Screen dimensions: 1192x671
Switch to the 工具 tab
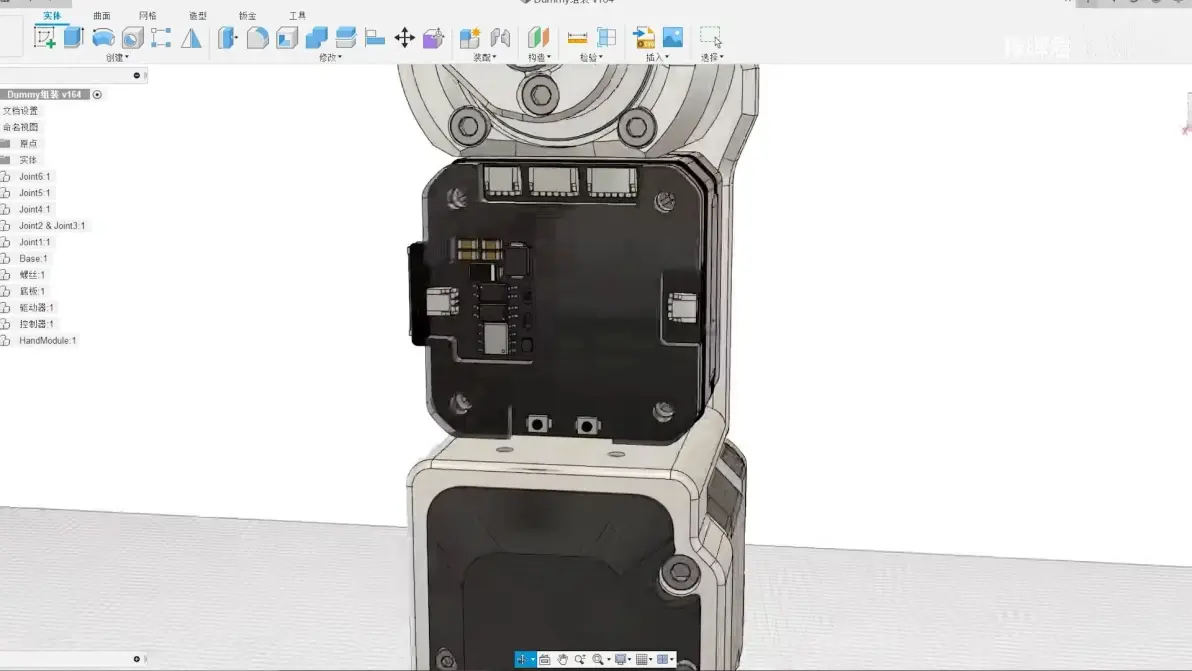click(297, 16)
